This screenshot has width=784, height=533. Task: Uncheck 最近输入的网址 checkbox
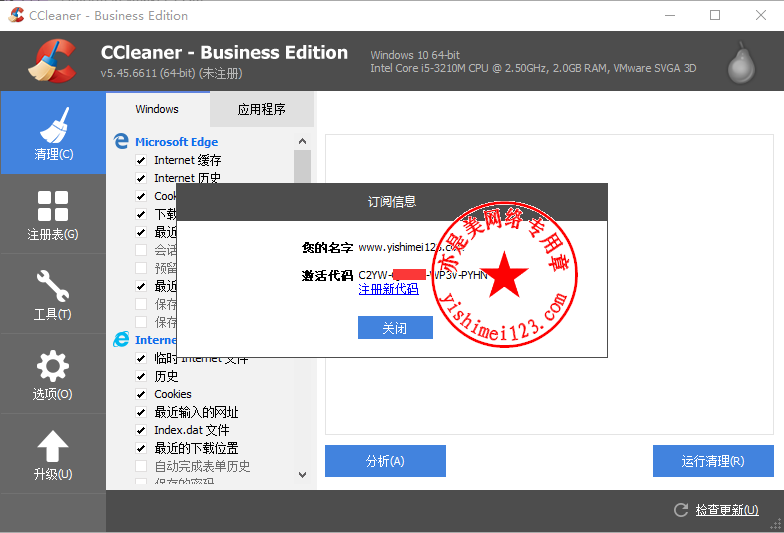point(141,412)
